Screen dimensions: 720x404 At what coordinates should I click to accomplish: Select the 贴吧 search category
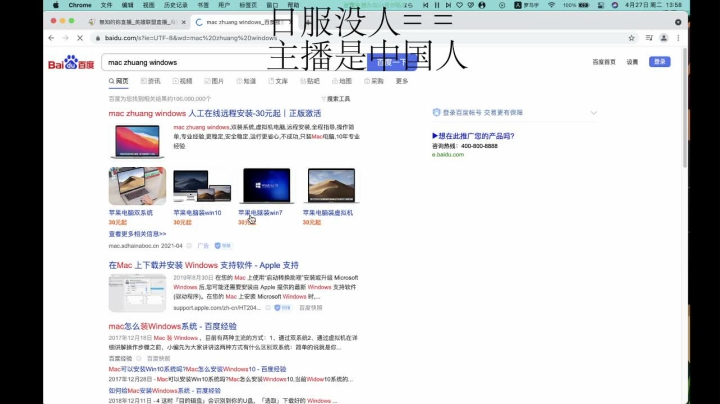pos(310,81)
